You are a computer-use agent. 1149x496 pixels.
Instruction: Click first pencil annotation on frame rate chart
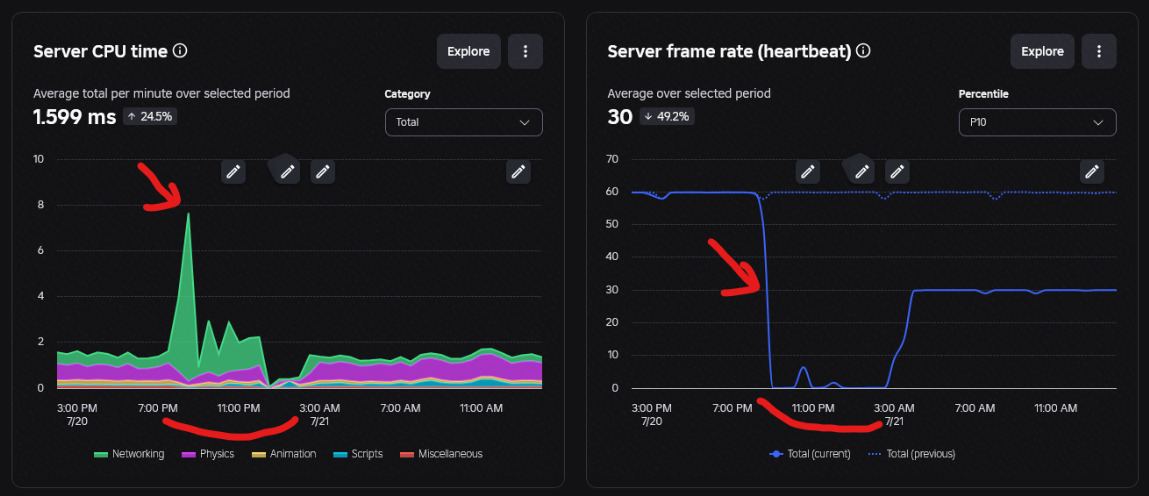pos(808,171)
